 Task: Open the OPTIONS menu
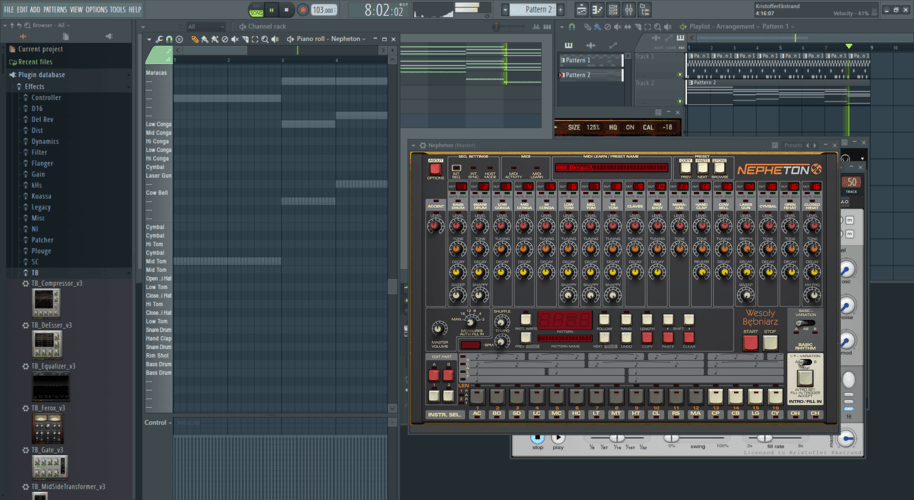click(96, 10)
